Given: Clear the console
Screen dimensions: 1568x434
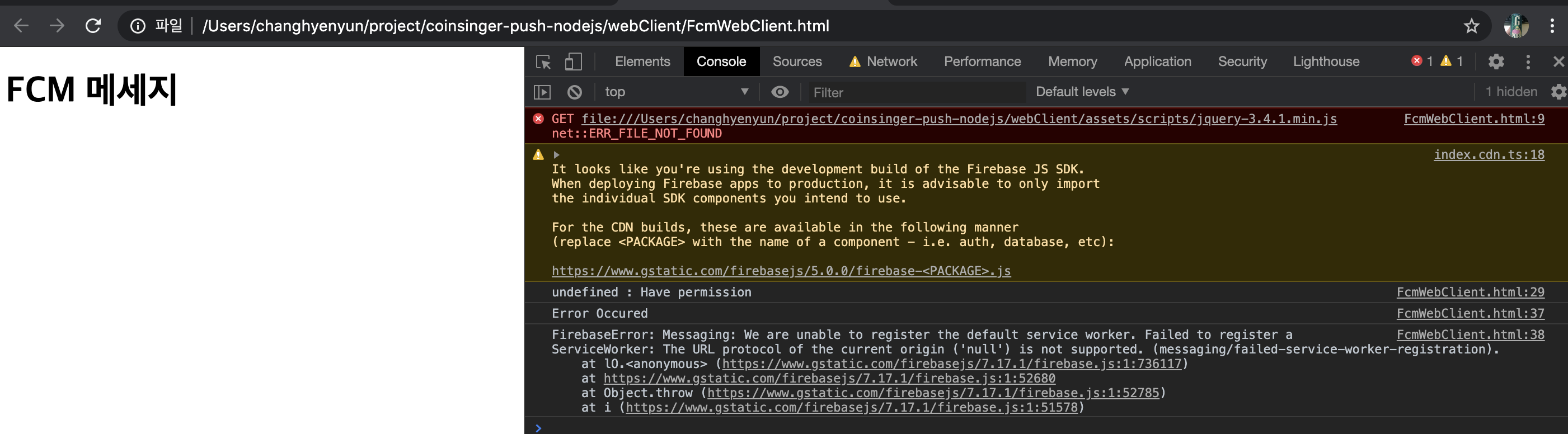Looking at the screenshot, I should point(574,92).
